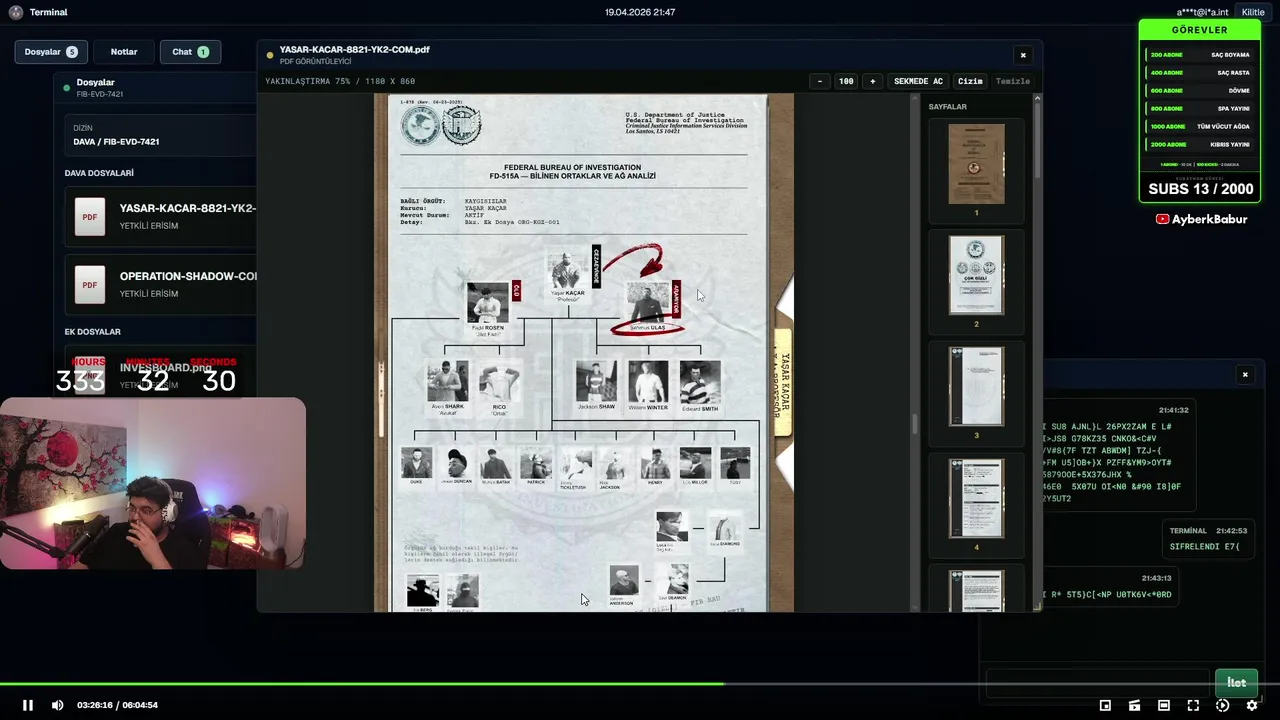Click the Kilitle button at top right

tap(1253, 12)
